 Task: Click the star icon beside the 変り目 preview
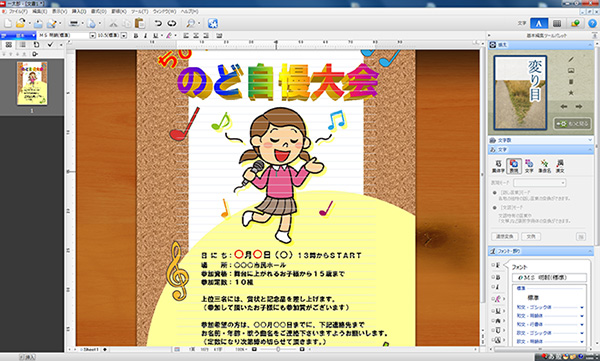[571, 93]
